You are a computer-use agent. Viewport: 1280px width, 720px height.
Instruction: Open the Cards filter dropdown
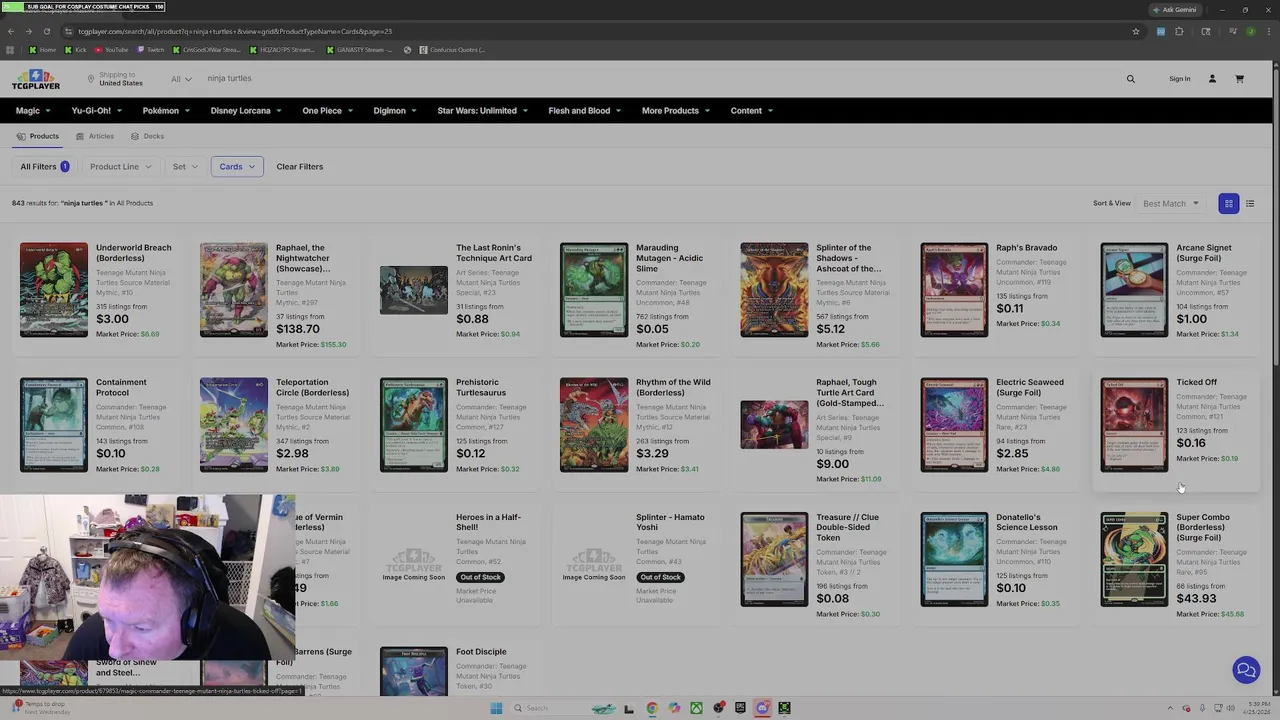click(x=237, y=167)
